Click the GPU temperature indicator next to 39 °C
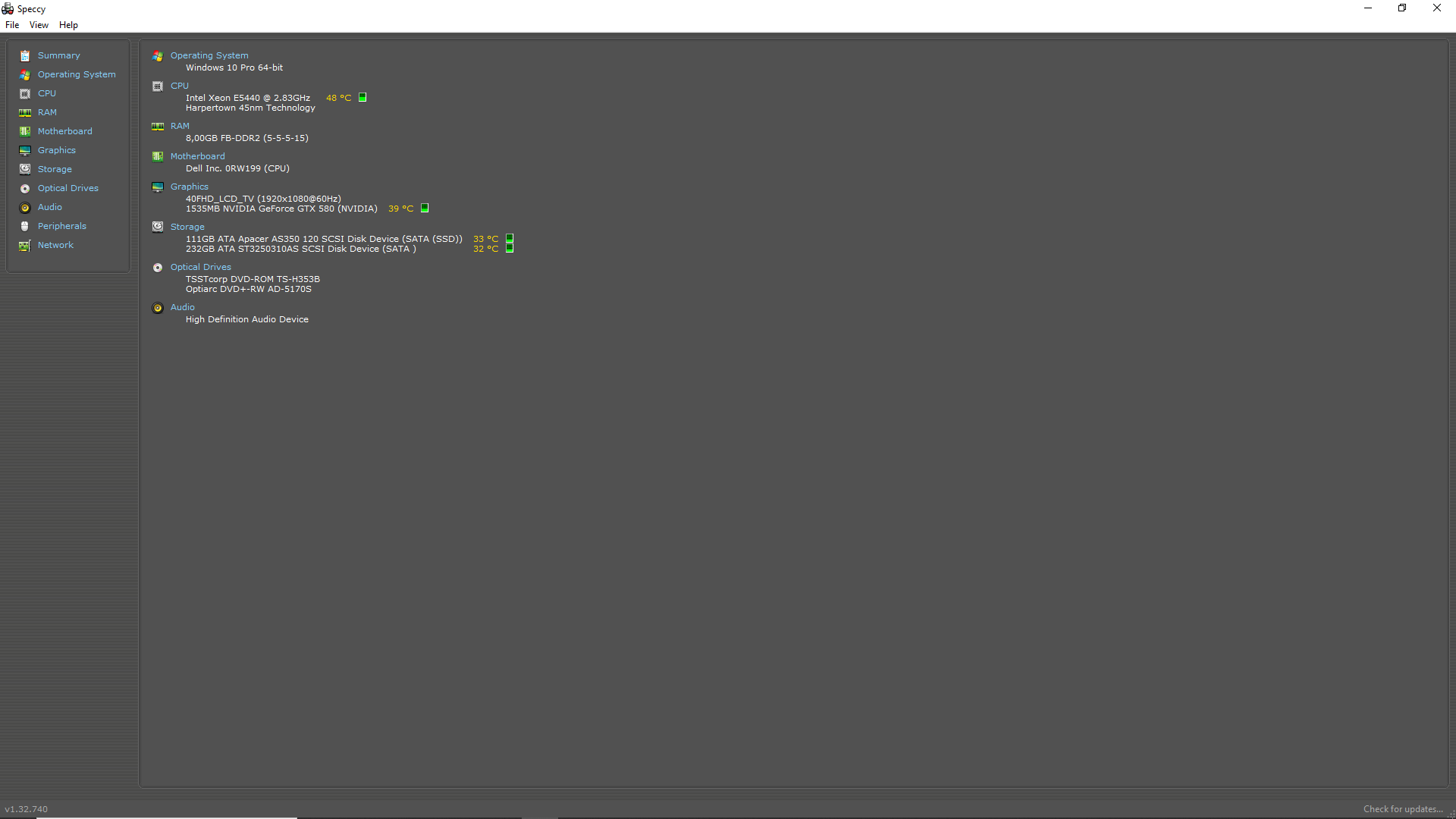The height and width of the screenshot is (819, 1456). 425,209
